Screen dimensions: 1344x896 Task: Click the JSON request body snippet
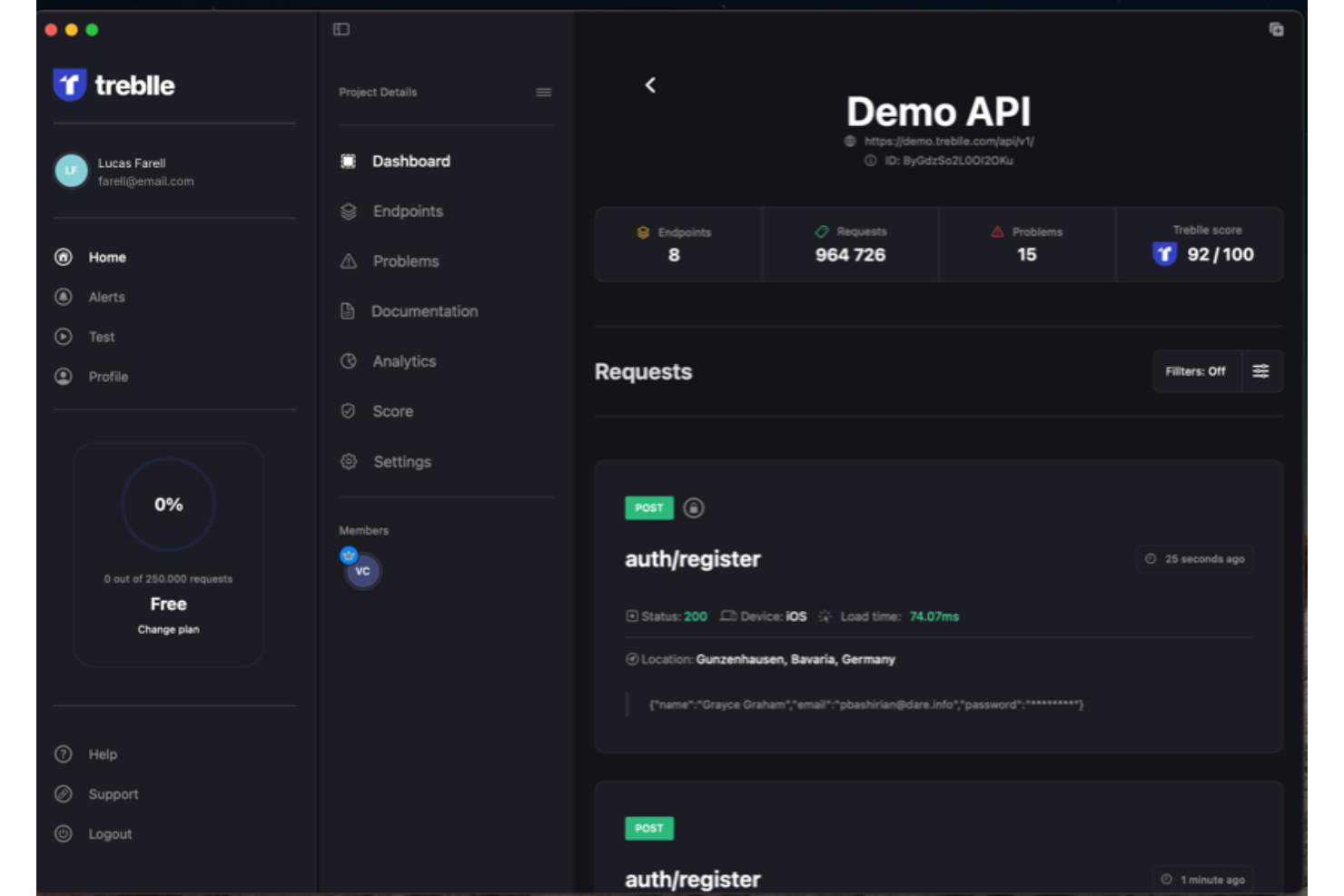tap(865, 704)
